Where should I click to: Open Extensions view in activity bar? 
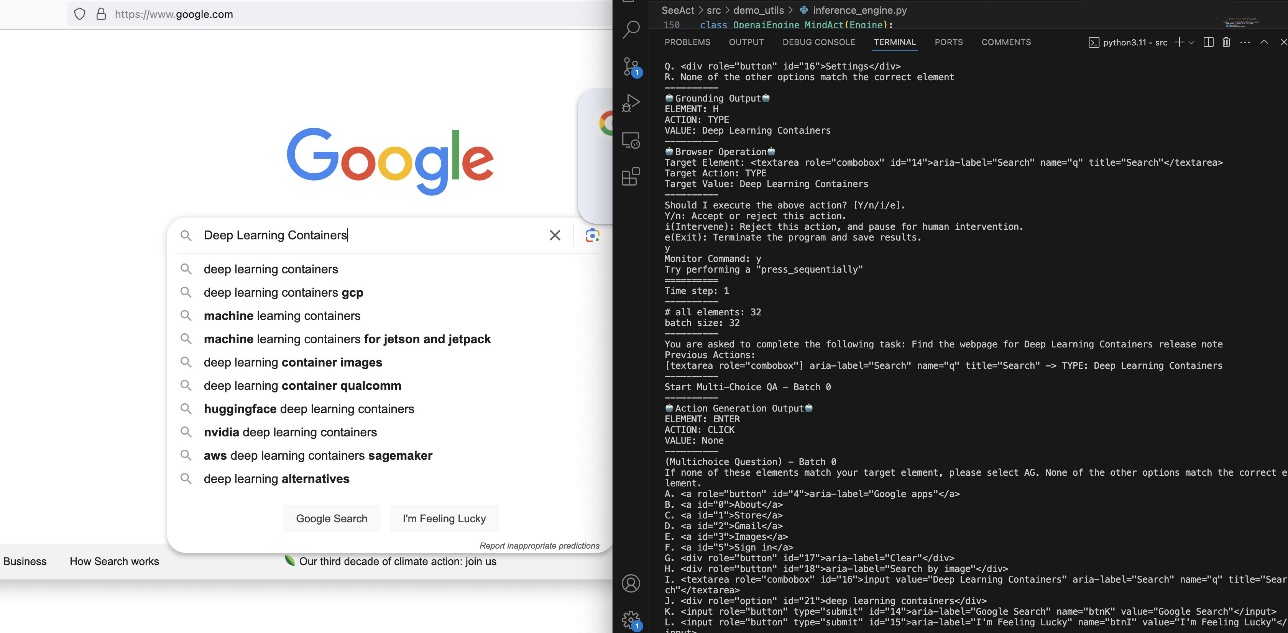(631, 177)
